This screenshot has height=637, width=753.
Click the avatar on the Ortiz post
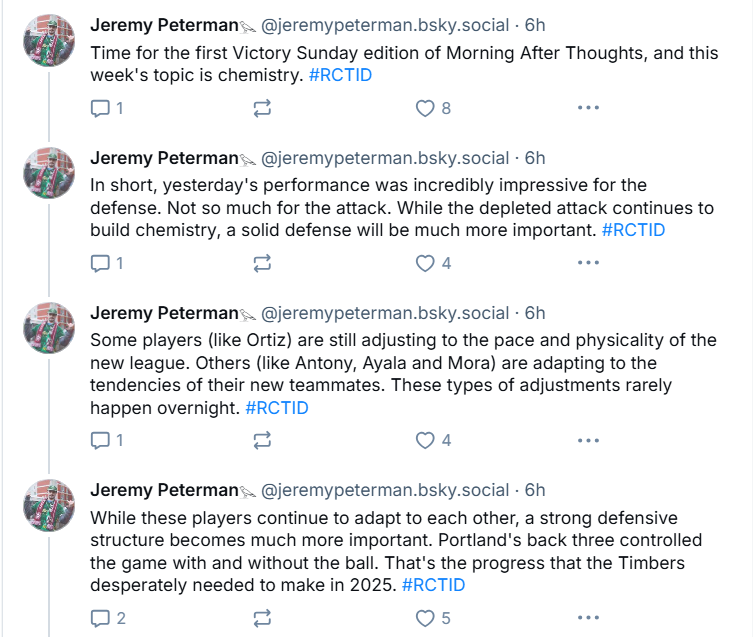48,327
